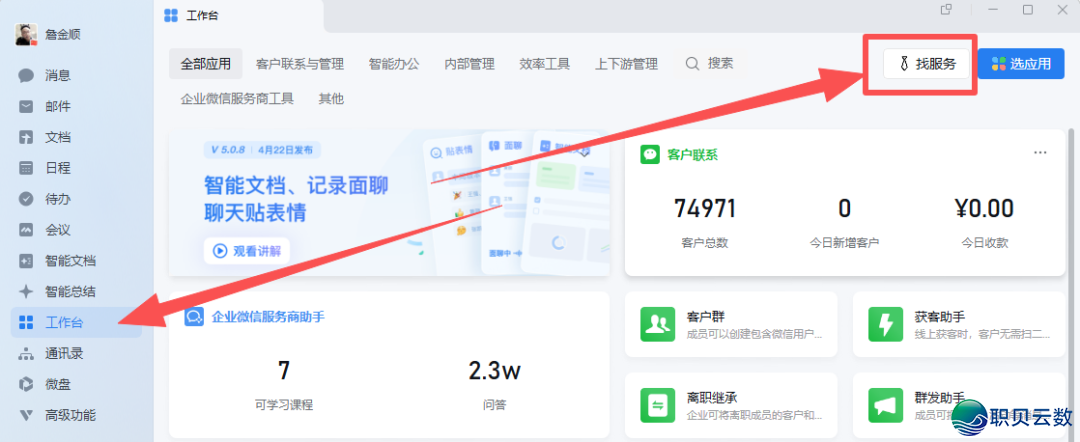Switch to 上下游管理 tab
This screenshot has height=442, width=1080.
point(626,64)
